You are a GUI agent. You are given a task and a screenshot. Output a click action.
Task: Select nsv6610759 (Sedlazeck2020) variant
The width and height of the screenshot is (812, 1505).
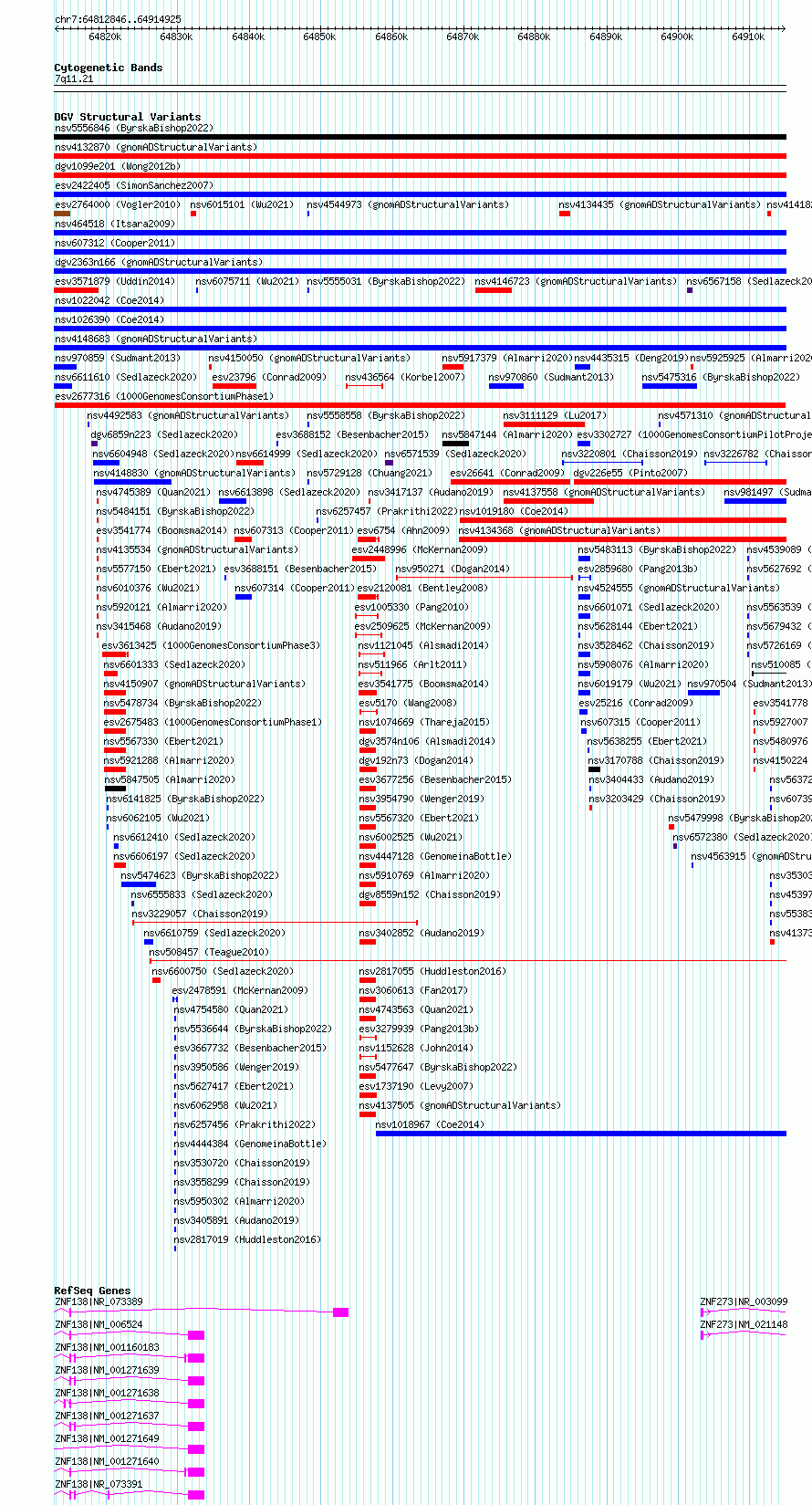point(214,933)
